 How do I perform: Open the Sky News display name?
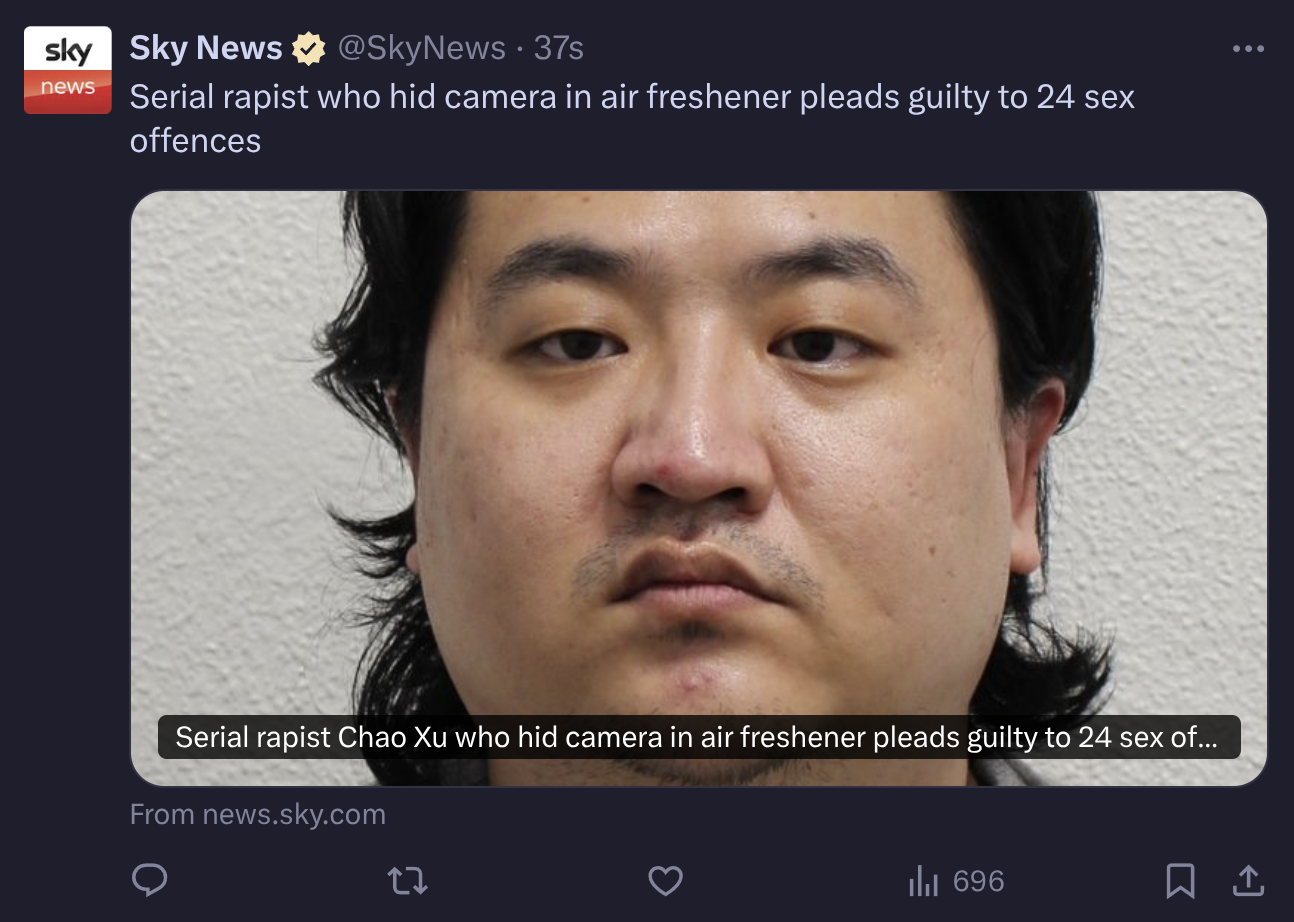coord(206,47)
